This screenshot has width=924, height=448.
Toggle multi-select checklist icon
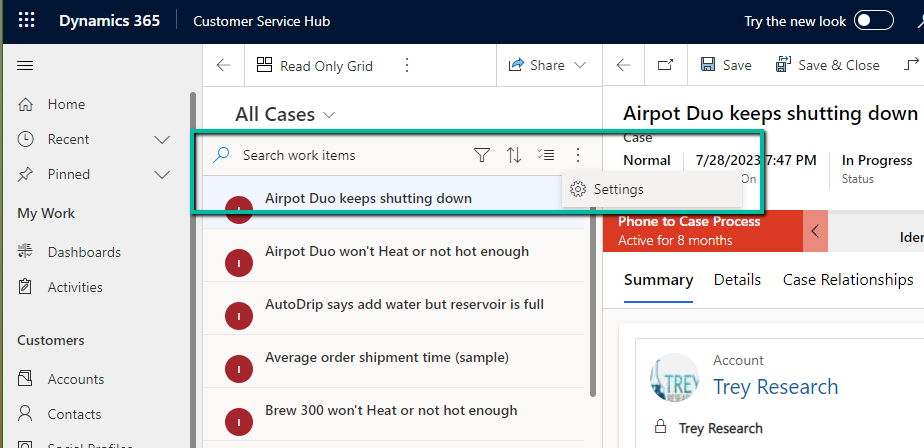(546, 155)
